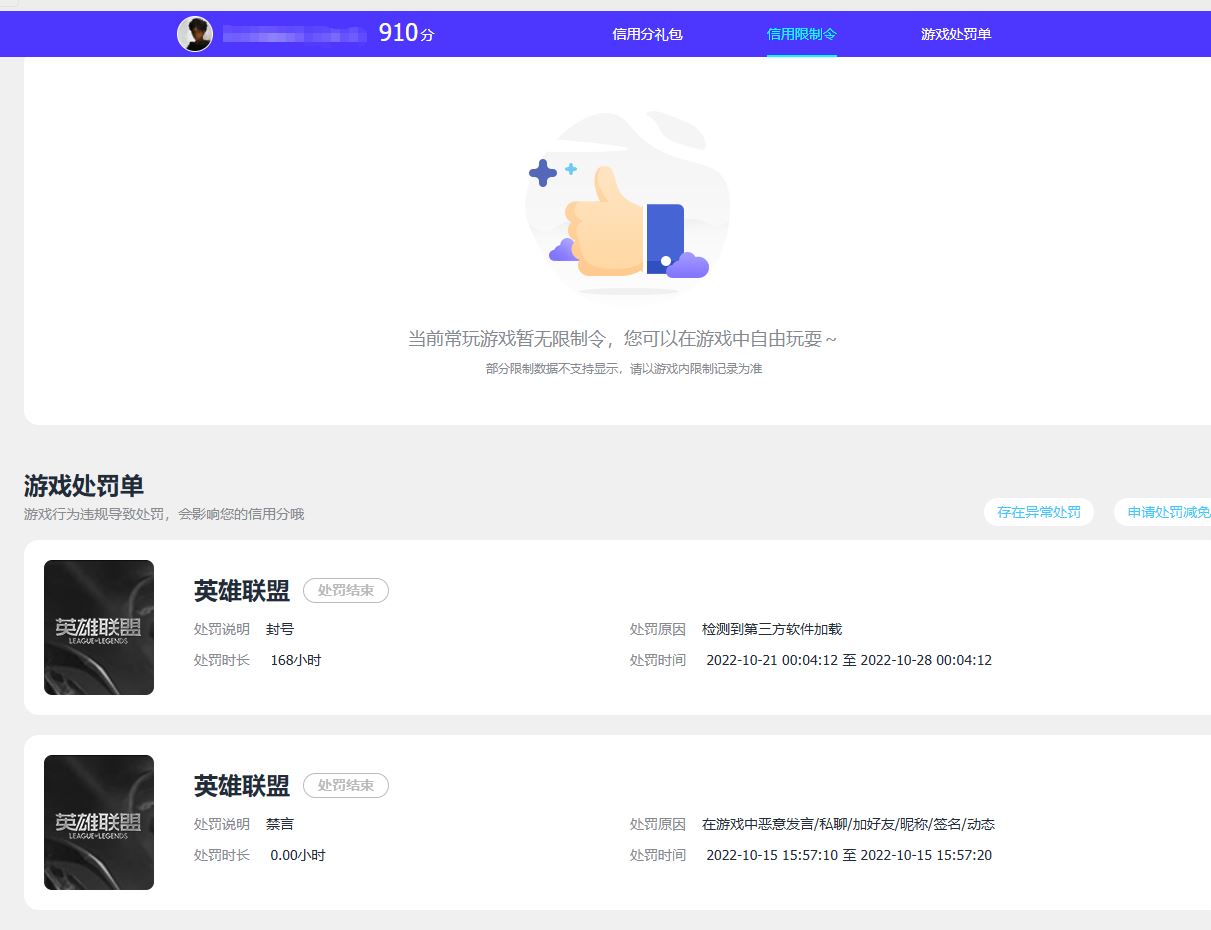The width and height of the screenshot is (1211, 930).
Task: Click the blue plus sparkle beside the thumbs-up
Action: click(x=543, y=173)
